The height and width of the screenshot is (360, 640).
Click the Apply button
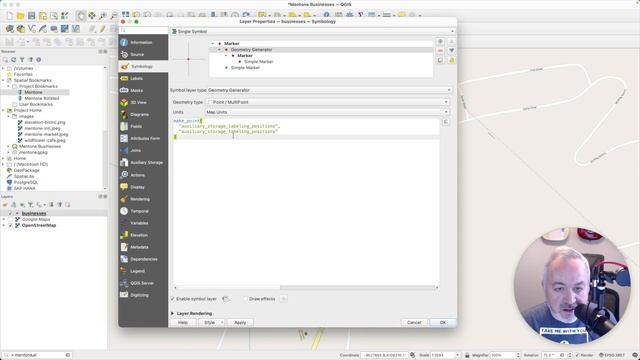pos(240,322)
